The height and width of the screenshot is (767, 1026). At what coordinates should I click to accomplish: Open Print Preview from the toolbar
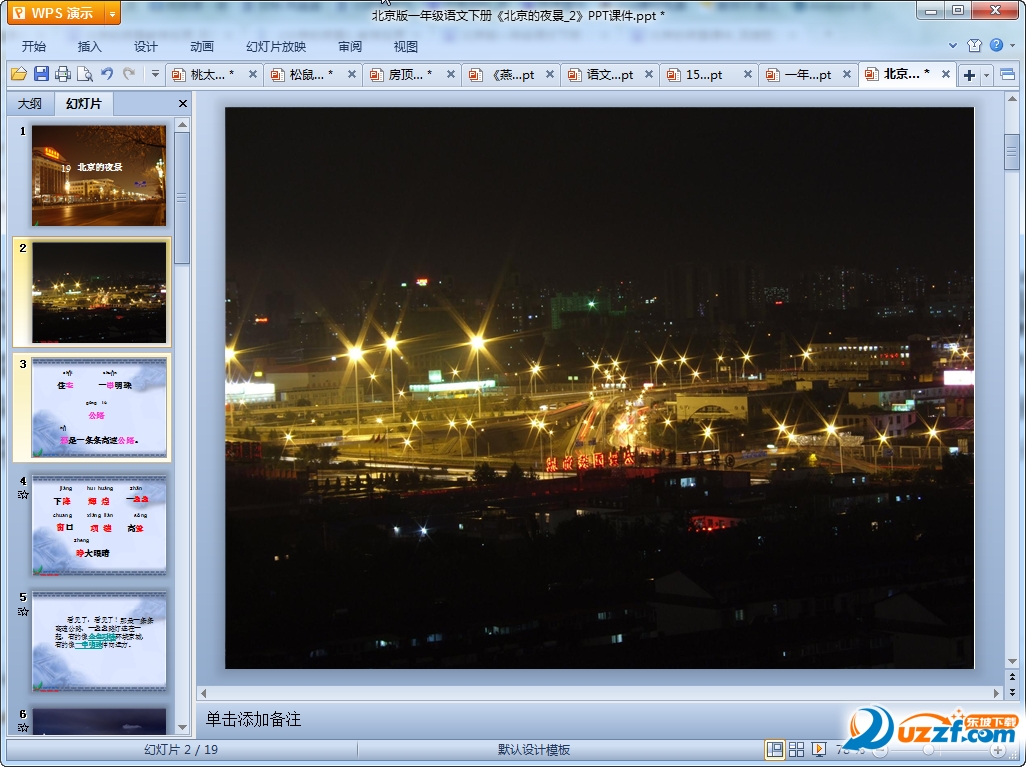(x=84, y=74)
